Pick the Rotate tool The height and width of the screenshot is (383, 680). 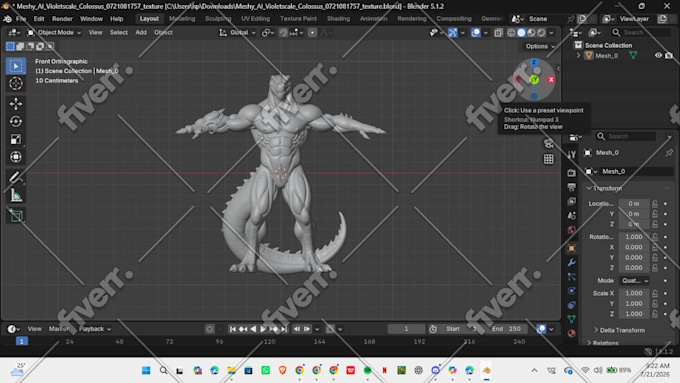(16, 121)
